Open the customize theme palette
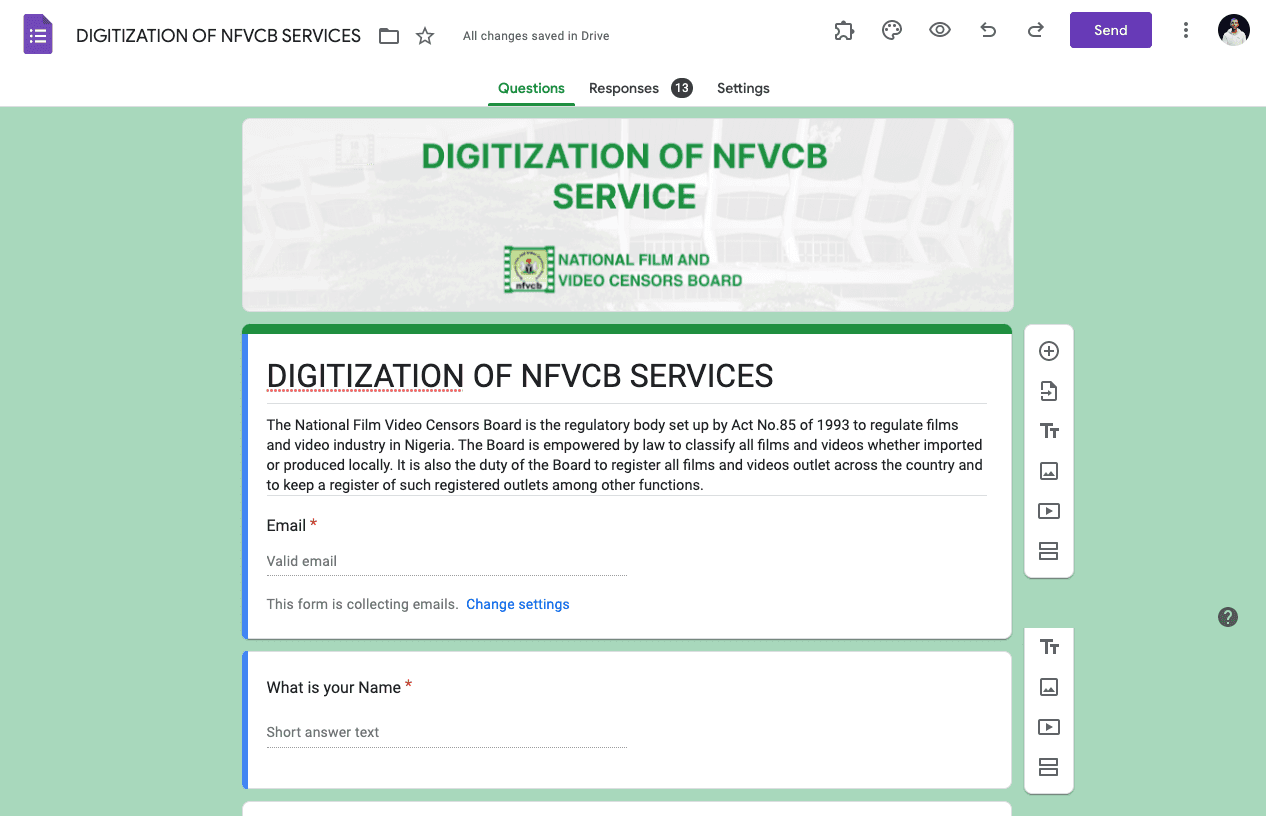This screenshot has width=1266, height=816. (892, 30)
